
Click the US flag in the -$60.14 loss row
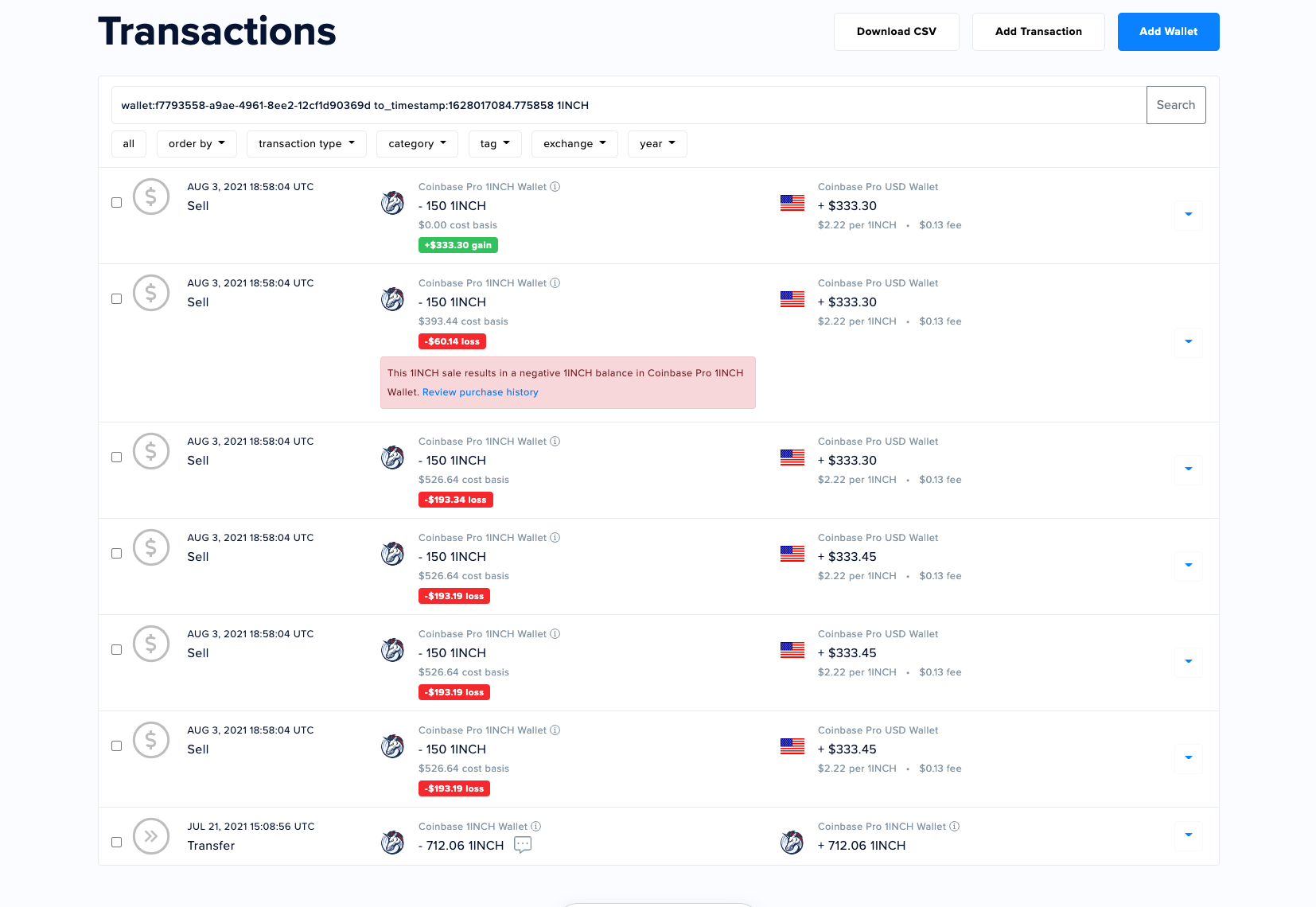(792, 299)
